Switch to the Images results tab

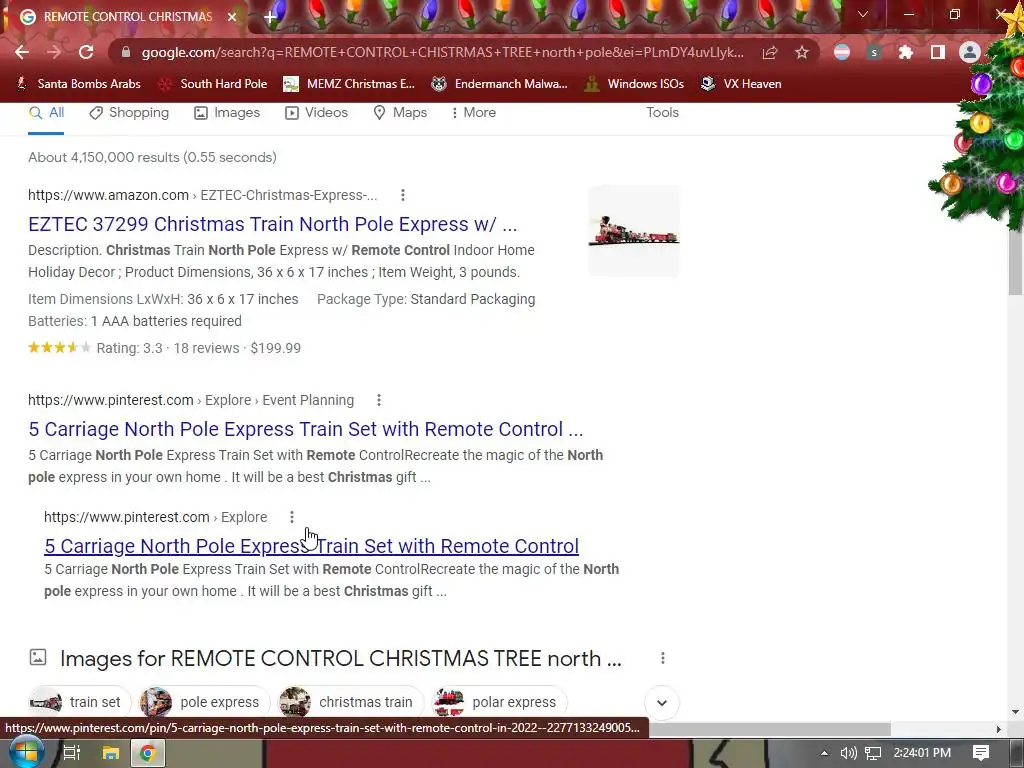click(x=227, y=112)
